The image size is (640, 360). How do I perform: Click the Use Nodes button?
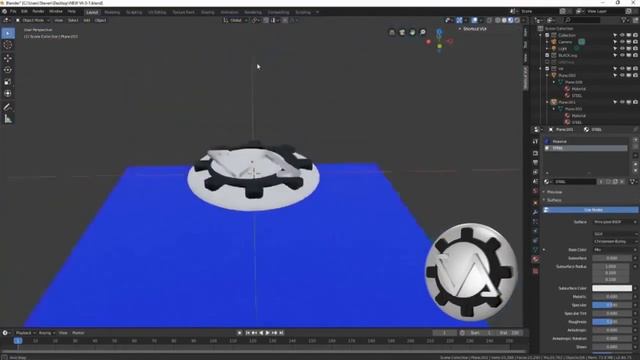point(591,210)
